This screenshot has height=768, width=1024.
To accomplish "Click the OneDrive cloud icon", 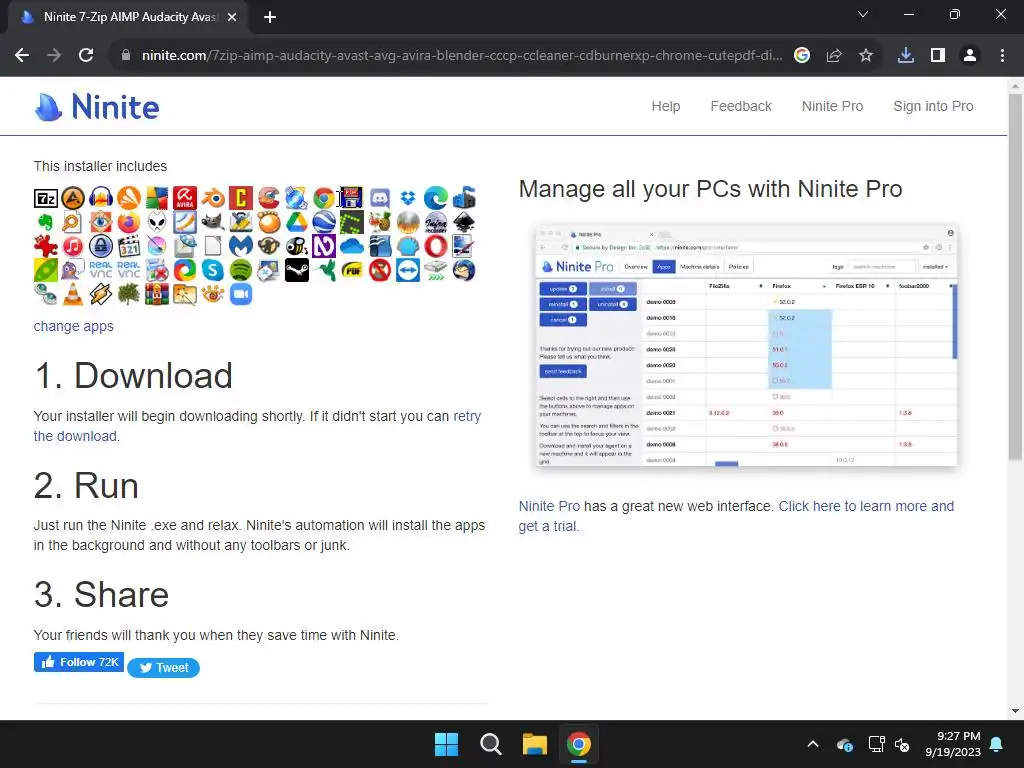I will point(352,246).
